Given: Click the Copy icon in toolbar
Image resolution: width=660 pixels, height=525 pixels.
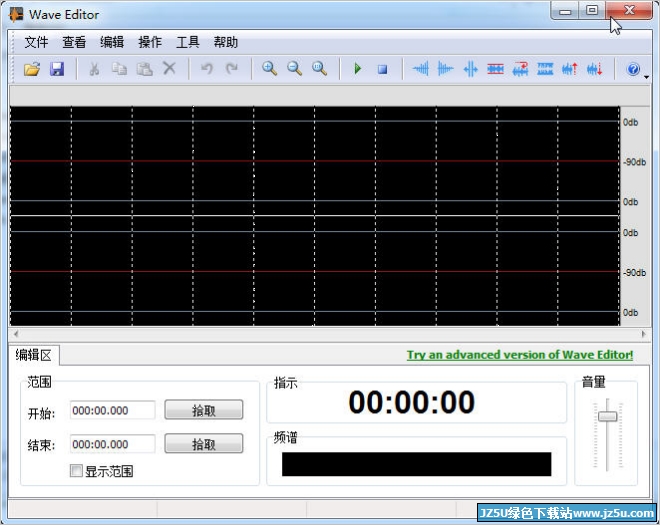Looking at the screenshot, I should coord(119,69).
